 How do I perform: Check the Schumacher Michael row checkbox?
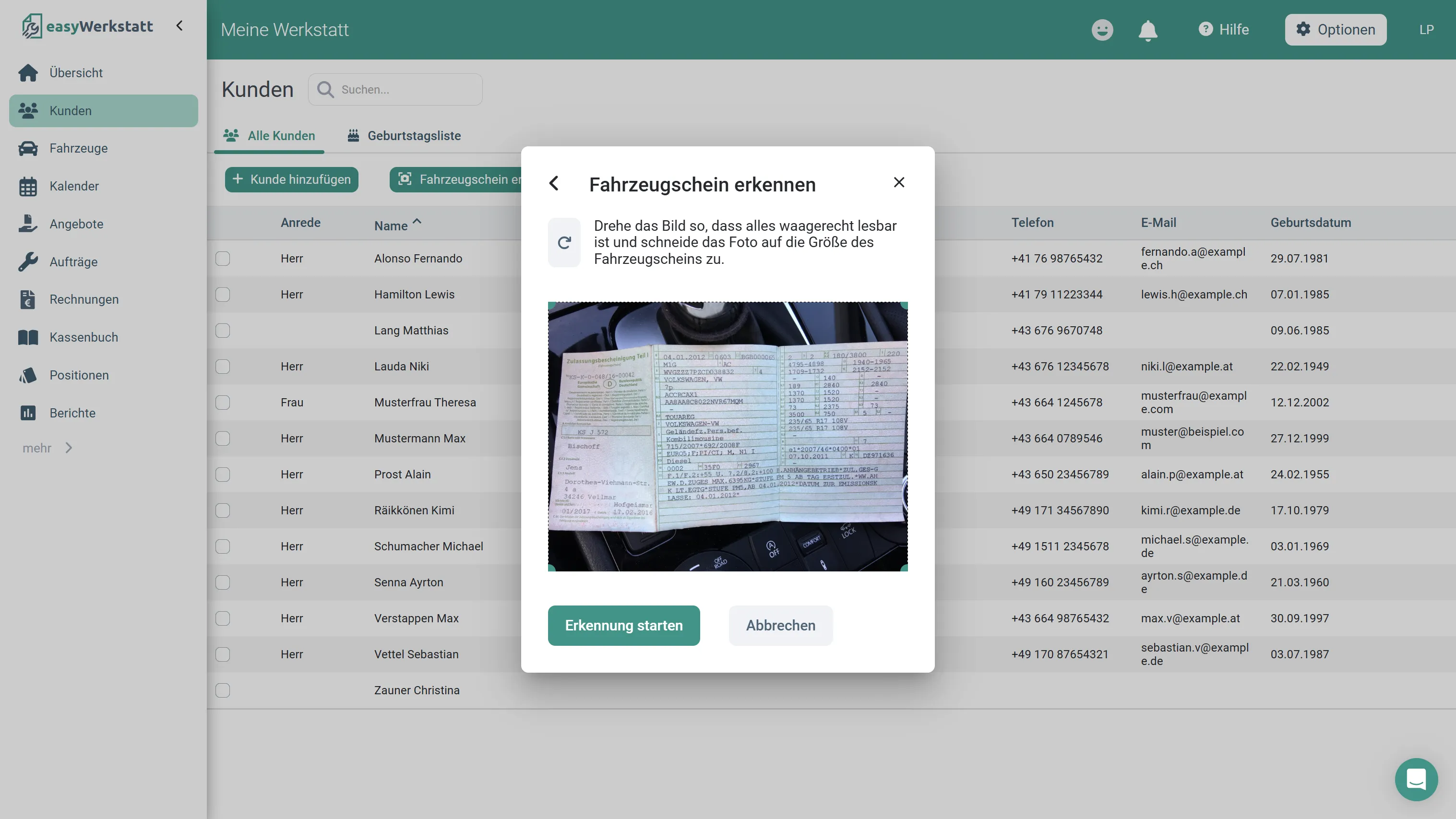[x=223, y=546]
